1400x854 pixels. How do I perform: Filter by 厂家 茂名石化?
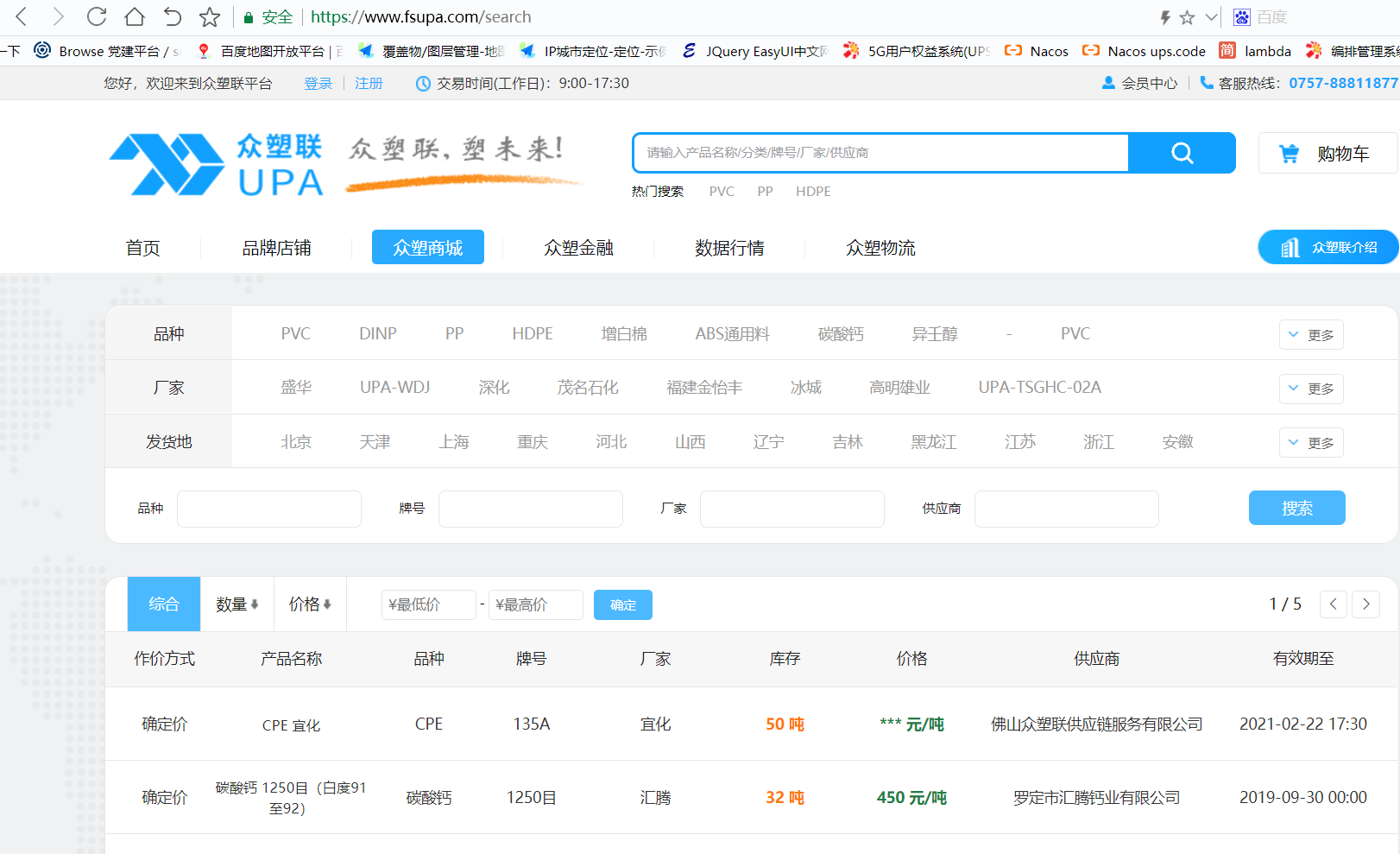point(588,388)
